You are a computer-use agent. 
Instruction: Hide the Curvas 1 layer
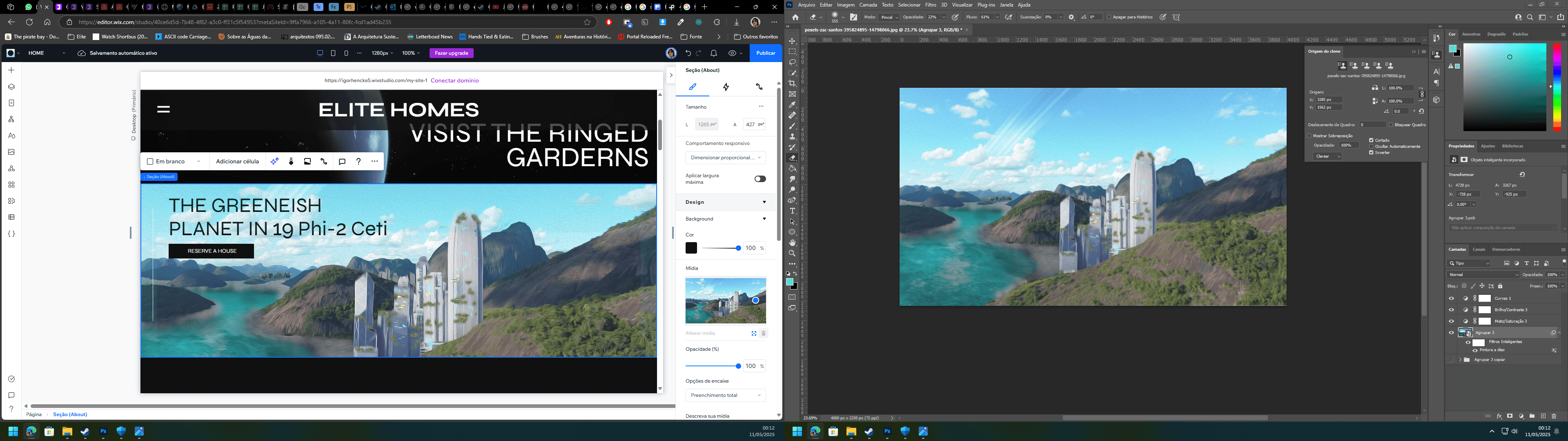(1451, 298)
